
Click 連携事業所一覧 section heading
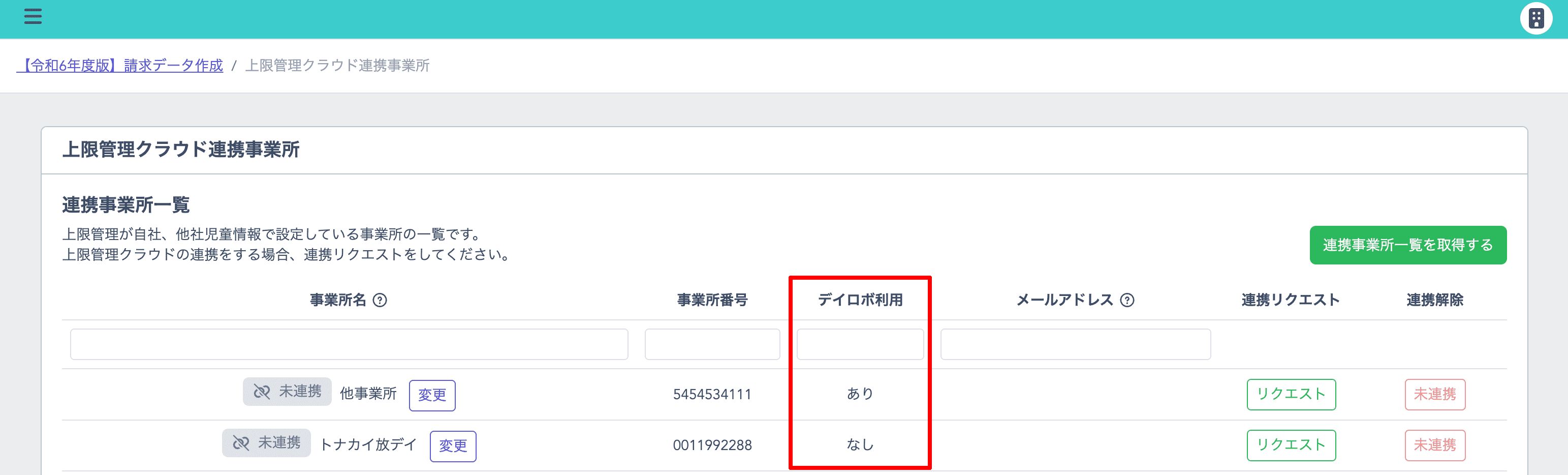click(x=126, y=204)
